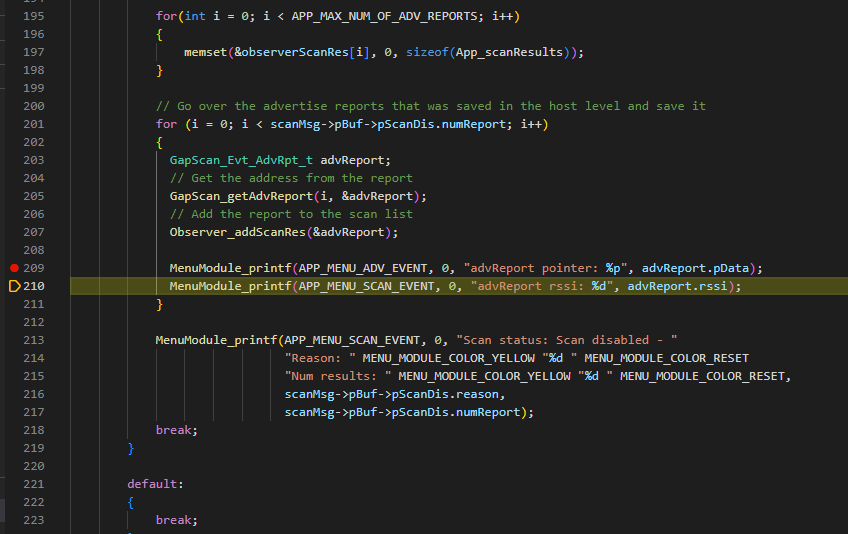This screenshot has width=848, height=534.
Task: Click line number 195 in gutter
Action: point(34,16)
